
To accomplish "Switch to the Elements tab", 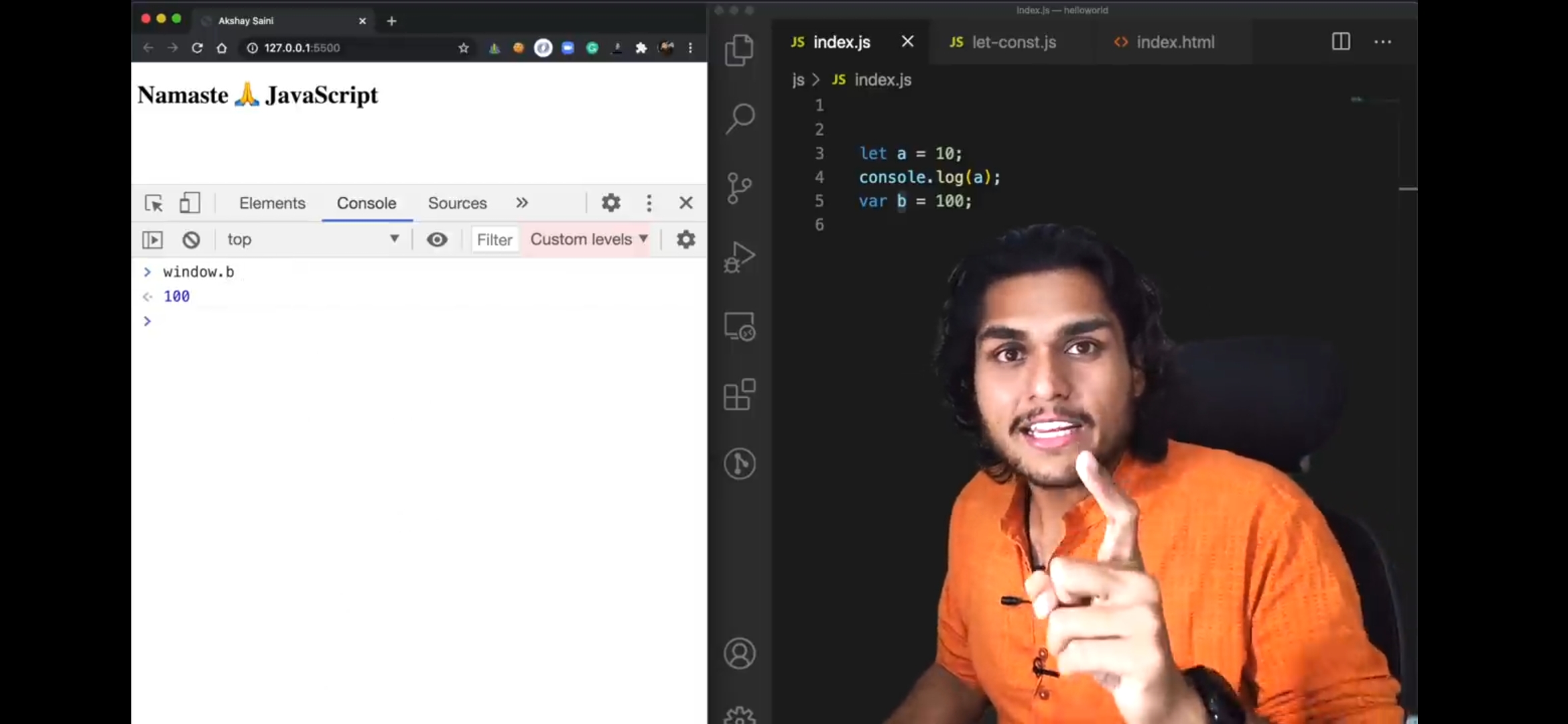I will coord(272,203).
